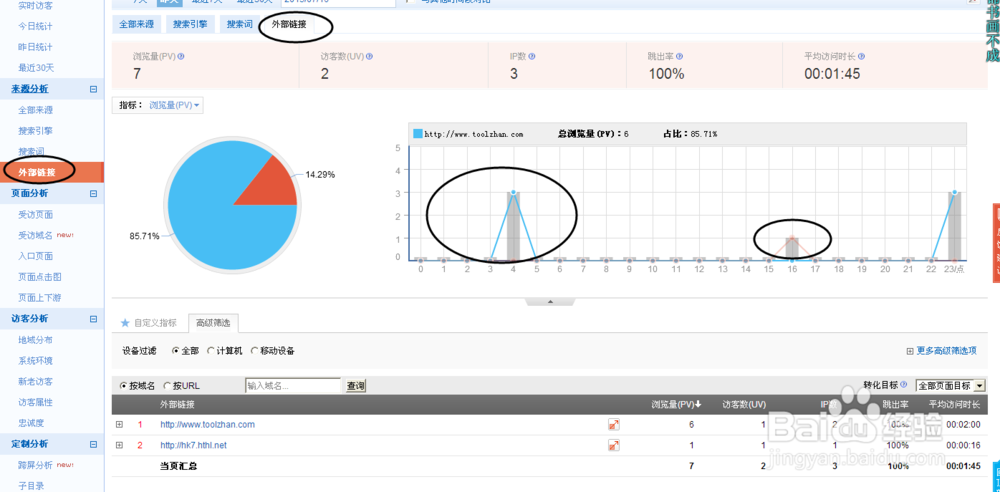Screen dimensions: 1000x492
Task: Open help icon beside IP数 summary
Action: 532,56
